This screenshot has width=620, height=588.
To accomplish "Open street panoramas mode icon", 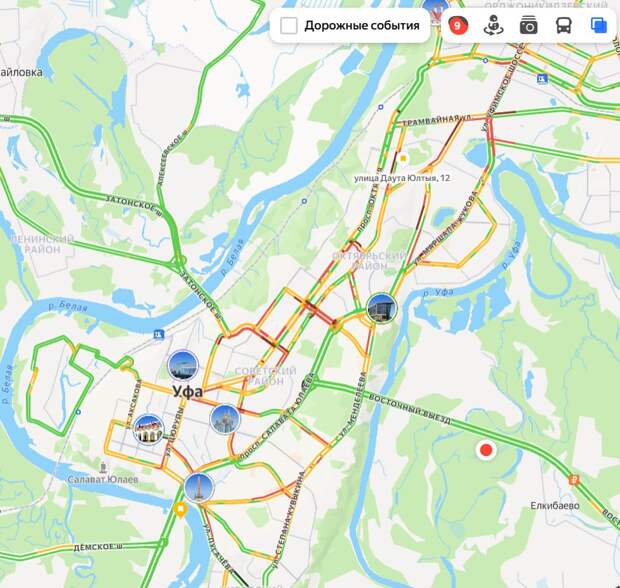I will (x=493, y=26).
